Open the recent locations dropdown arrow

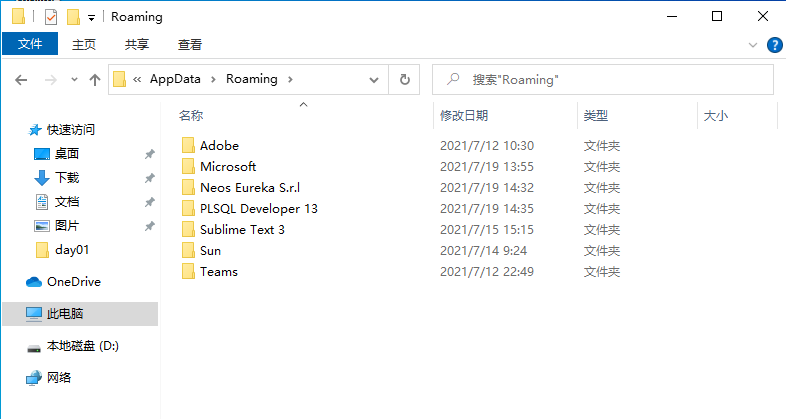(x=74, y=80)
